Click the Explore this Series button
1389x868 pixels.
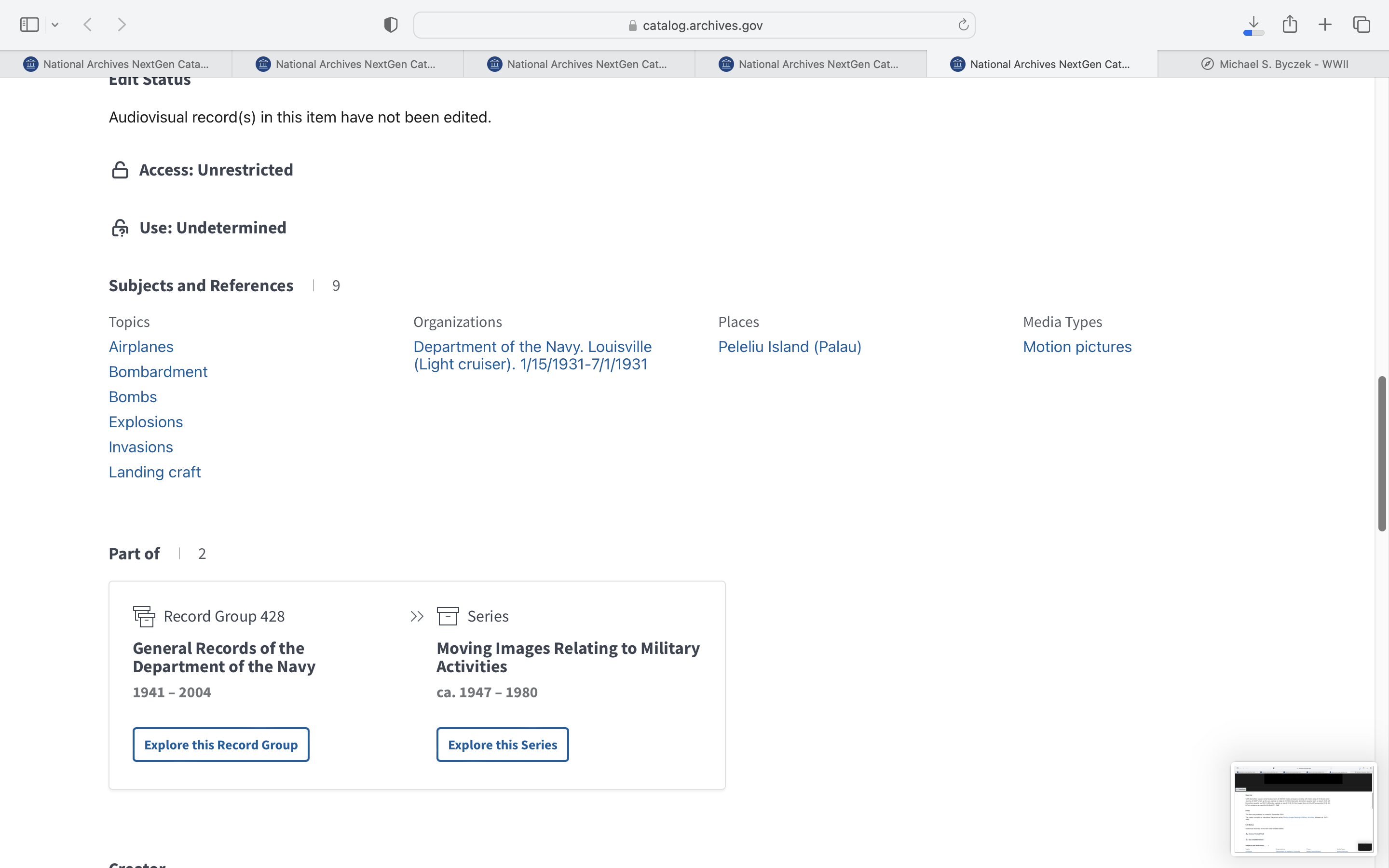[502, 745]
